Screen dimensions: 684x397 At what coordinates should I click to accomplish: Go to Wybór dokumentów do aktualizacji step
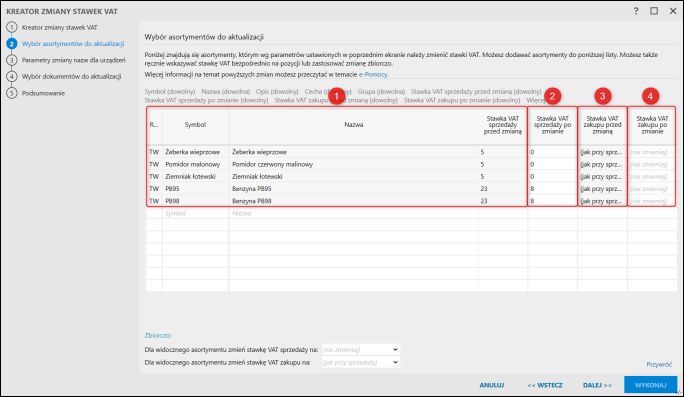pyautogui.click(x=72, y=76)
